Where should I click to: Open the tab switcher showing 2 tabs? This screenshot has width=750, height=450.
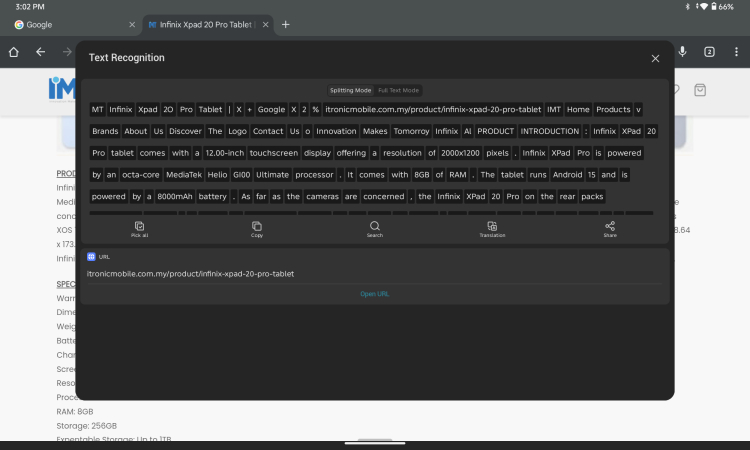point(709,52)
